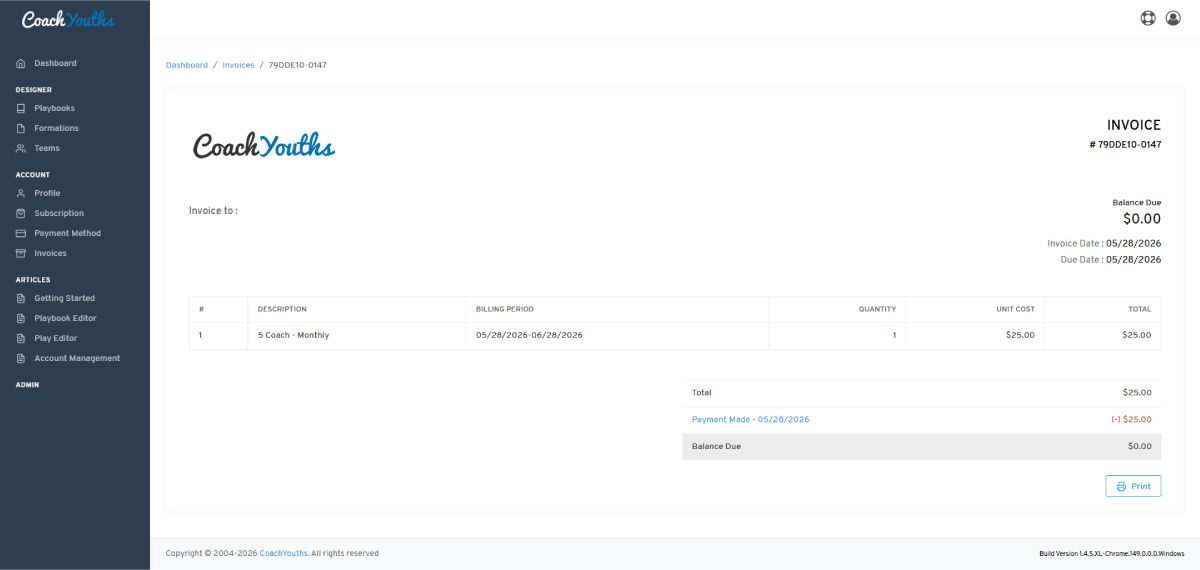Click the Playbook Editor article icon
The width and height of the screenshot is (1200, 570).
21,318
